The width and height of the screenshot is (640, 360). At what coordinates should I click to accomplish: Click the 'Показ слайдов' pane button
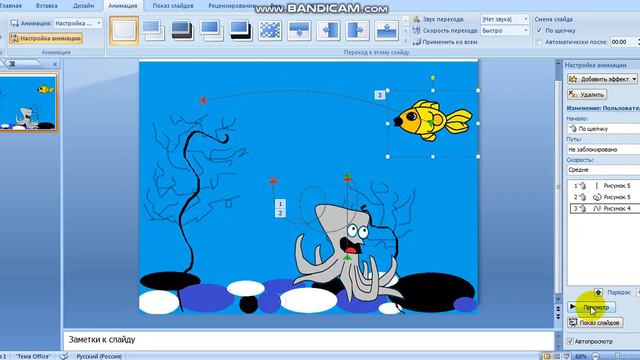(595, 322)
